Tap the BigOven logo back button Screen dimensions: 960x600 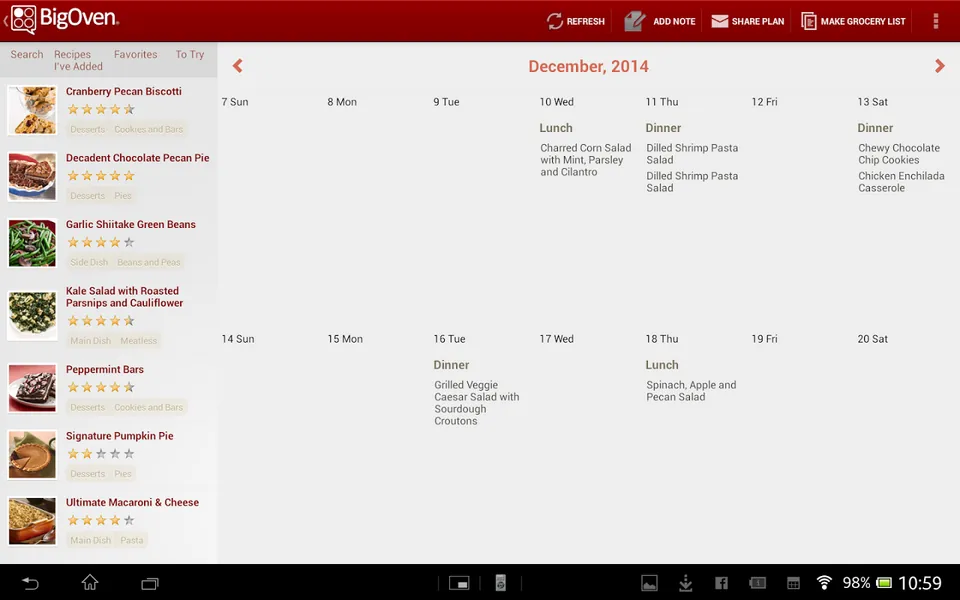[x=61, y=20]
